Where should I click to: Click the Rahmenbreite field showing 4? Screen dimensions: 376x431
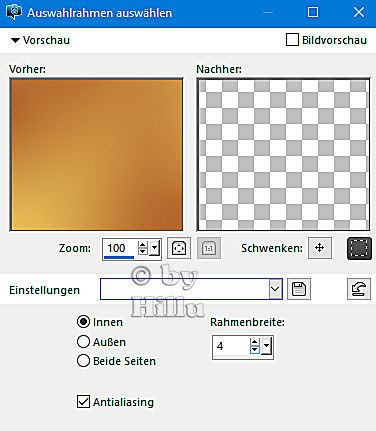pyautogui.click(x=231, y=347)
